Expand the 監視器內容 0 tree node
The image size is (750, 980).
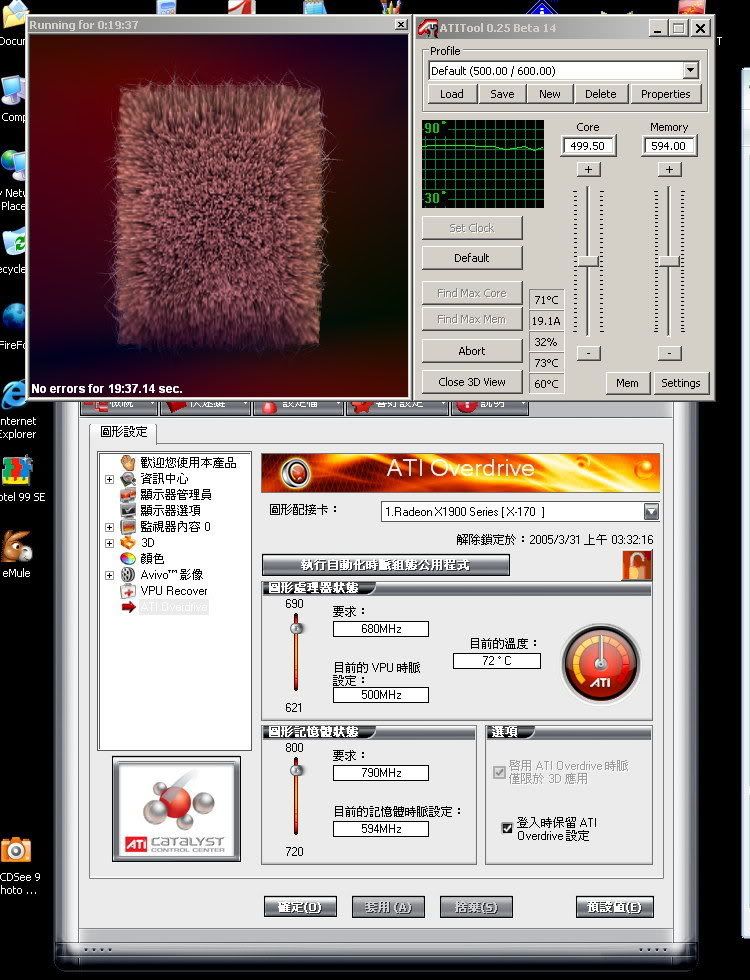[x=109, y=527]
